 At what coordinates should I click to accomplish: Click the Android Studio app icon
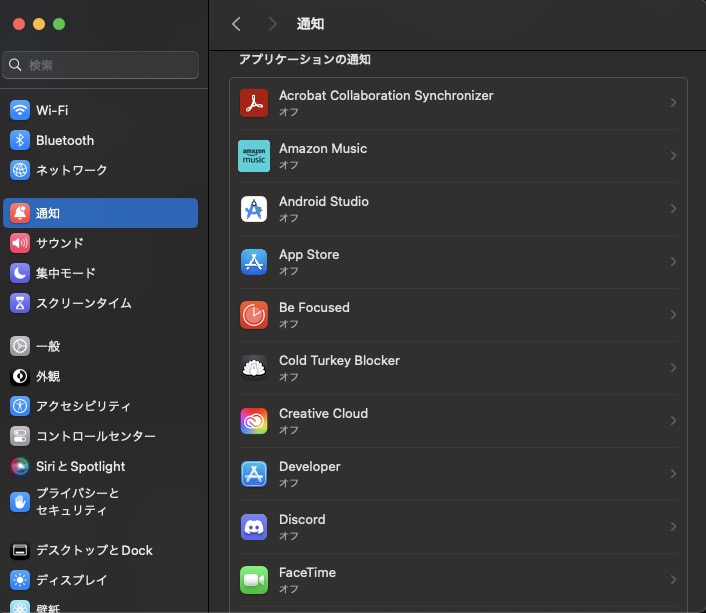coord(254,209)
